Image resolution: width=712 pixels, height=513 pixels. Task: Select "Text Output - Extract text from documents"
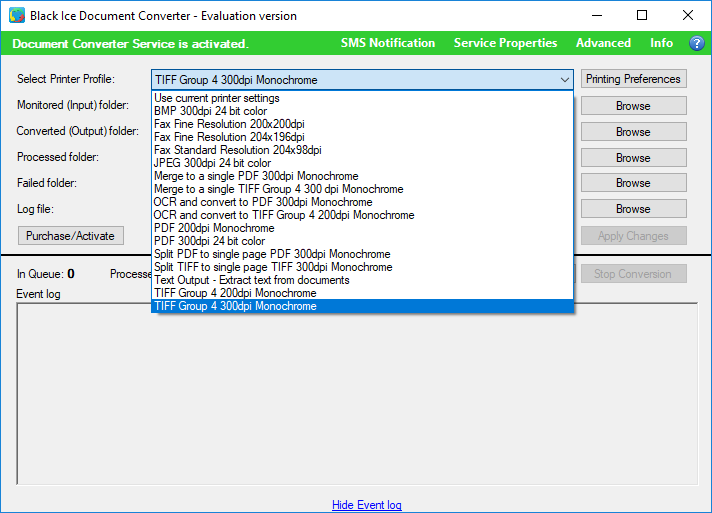(252, 280)
